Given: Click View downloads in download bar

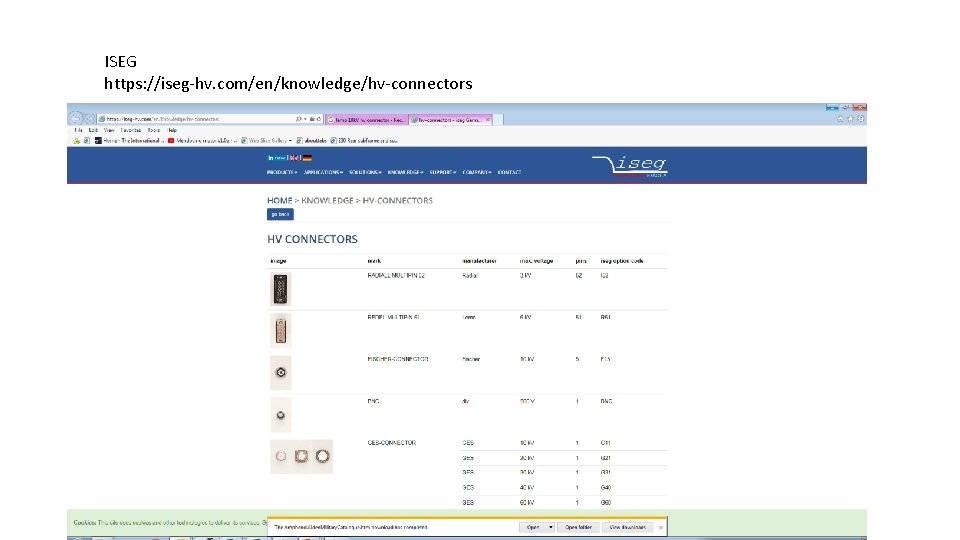Looking at the screenshot, I should point(628,527).
